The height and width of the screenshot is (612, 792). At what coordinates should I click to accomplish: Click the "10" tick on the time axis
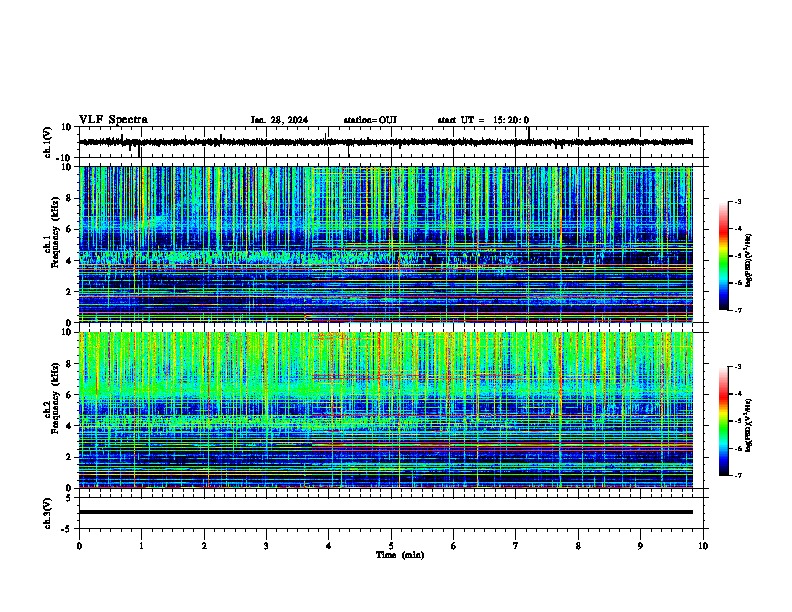click(x=703, y=546)
